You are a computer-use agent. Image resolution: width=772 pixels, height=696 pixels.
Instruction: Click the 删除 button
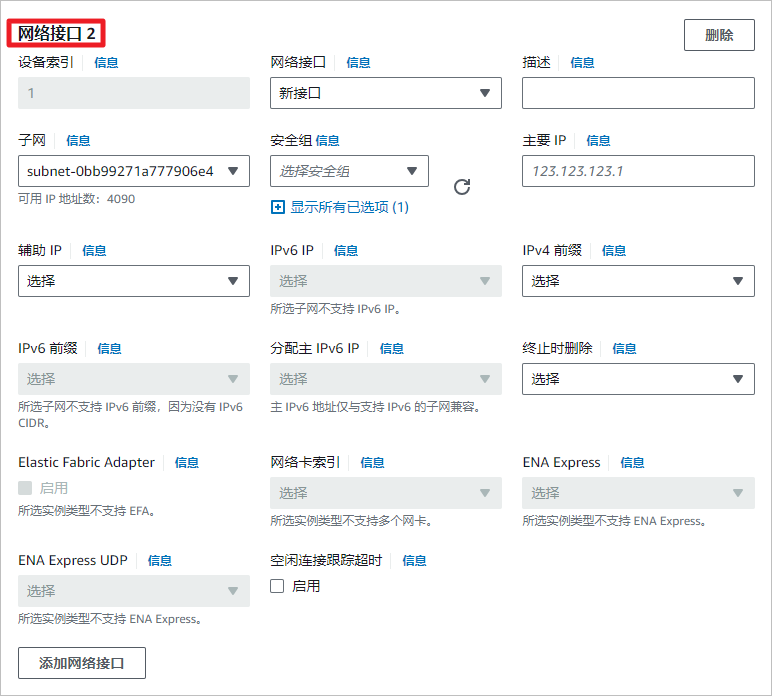click(x=719, y=35)
